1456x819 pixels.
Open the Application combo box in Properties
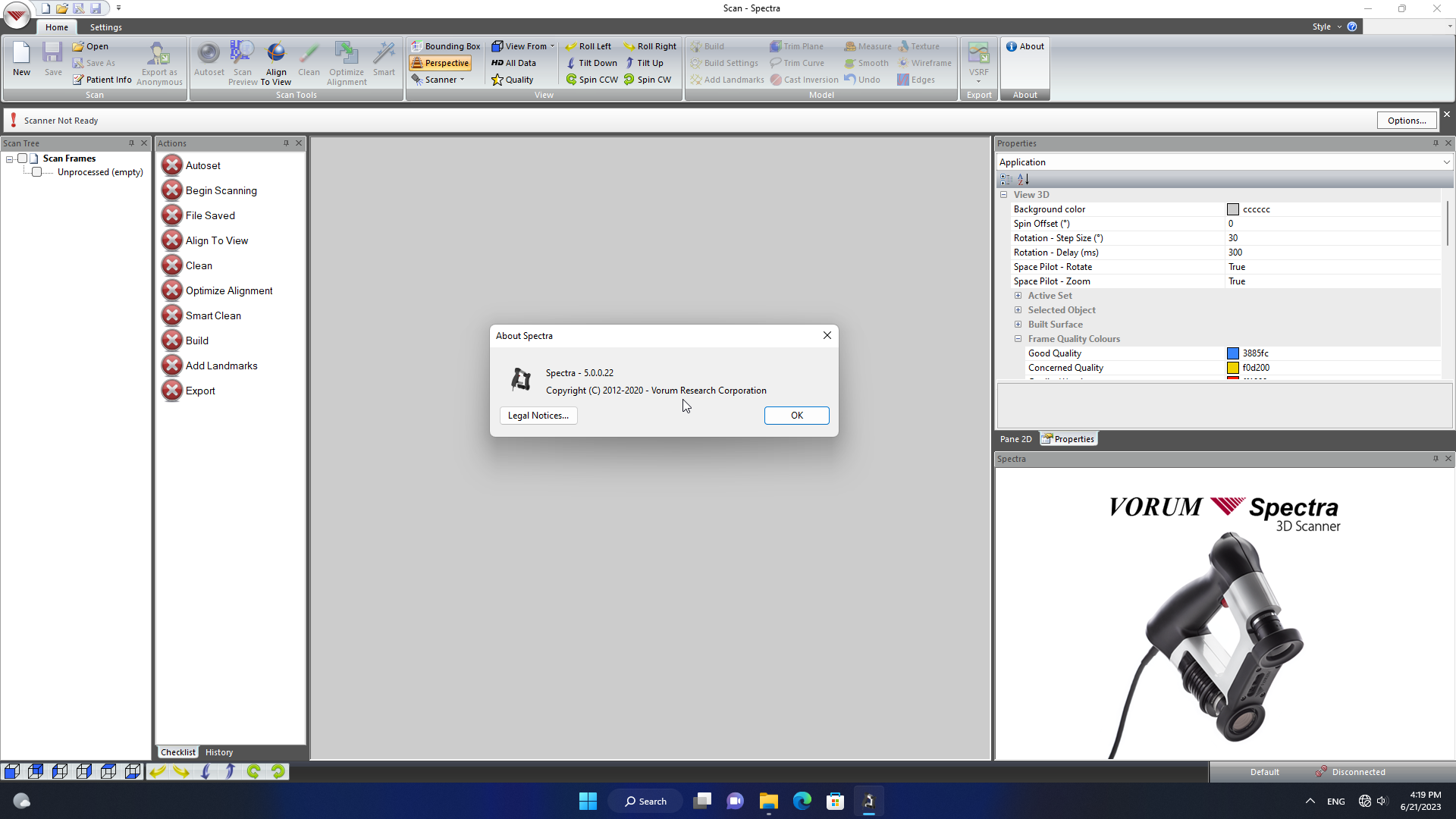coord(1225,162)
